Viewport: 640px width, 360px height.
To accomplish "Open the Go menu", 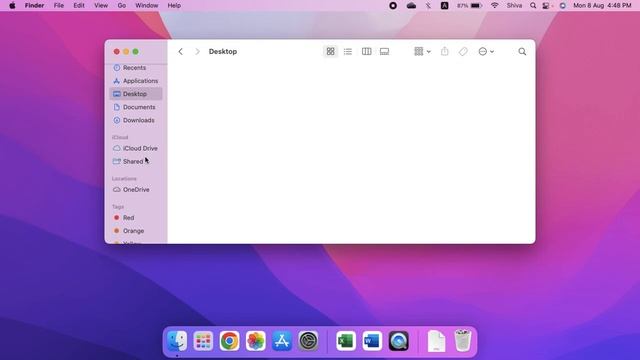I will click(x=122, y=6).
